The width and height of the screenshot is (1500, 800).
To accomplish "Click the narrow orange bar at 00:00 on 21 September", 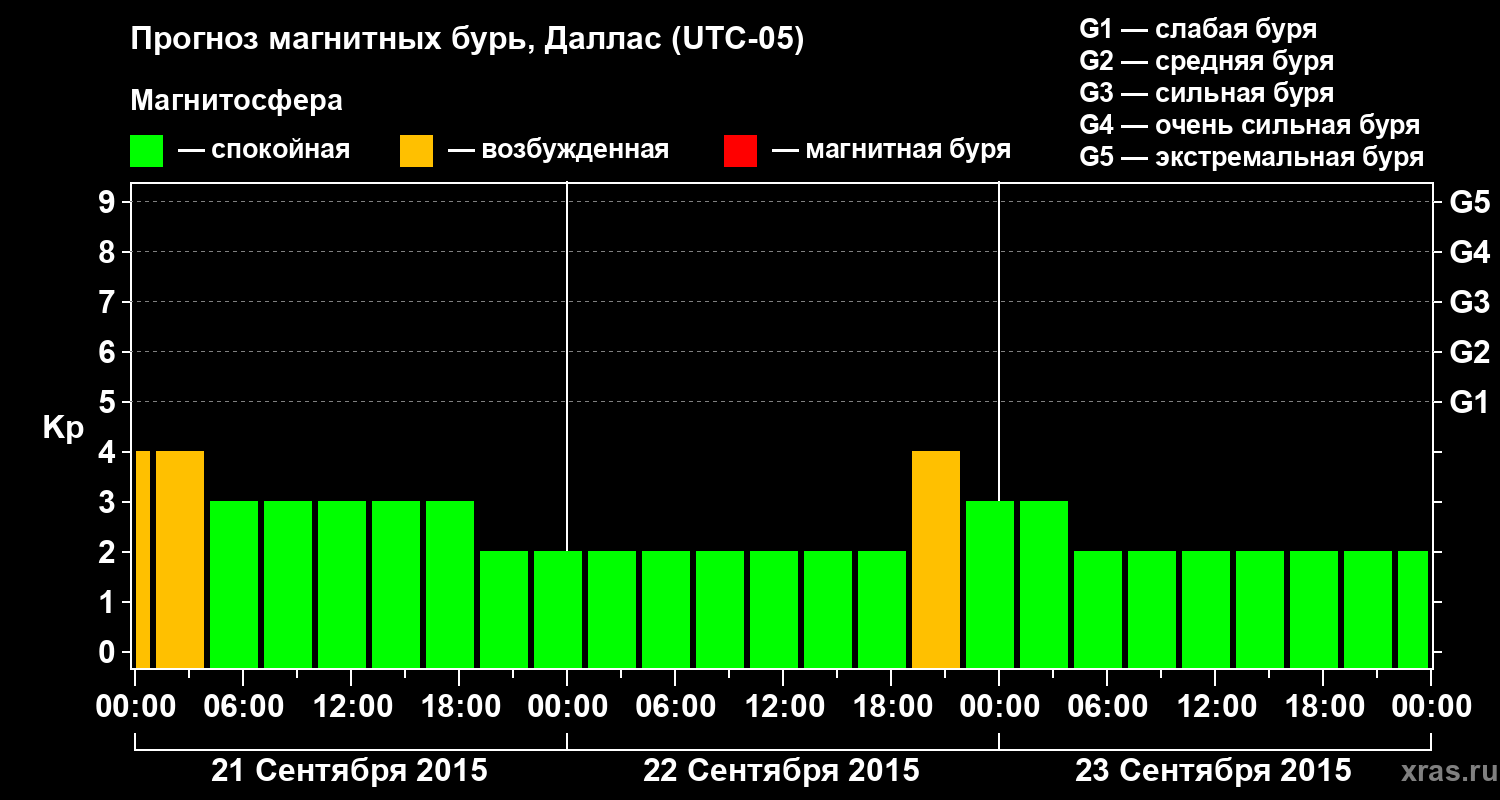I will click(143, 559).
